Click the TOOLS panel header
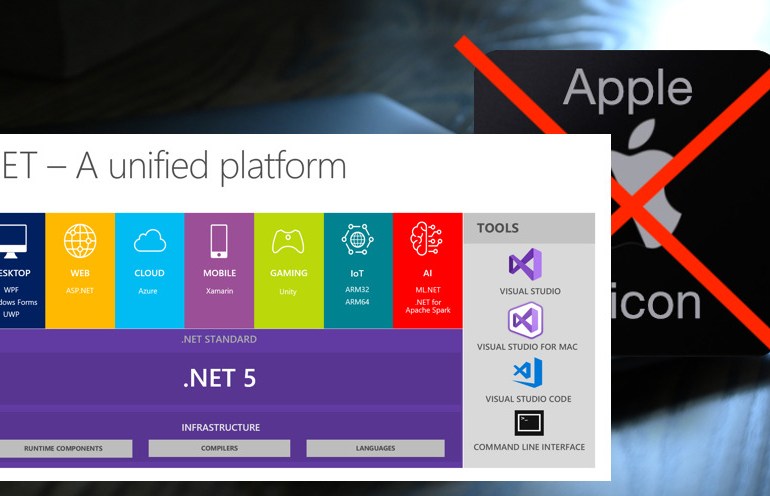770x496 pixels. [529, 228]
